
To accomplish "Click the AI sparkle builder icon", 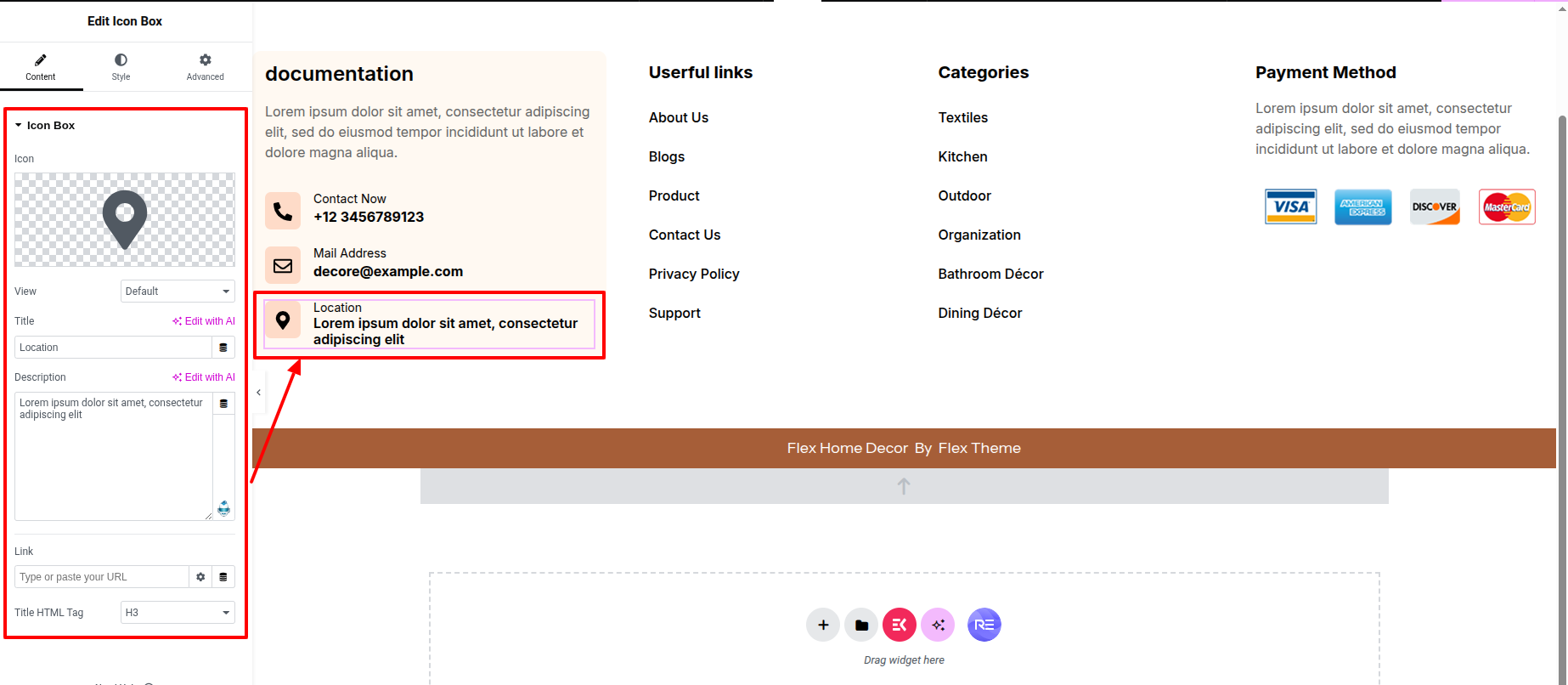I will pyautogui.click(x=938, y=626).
